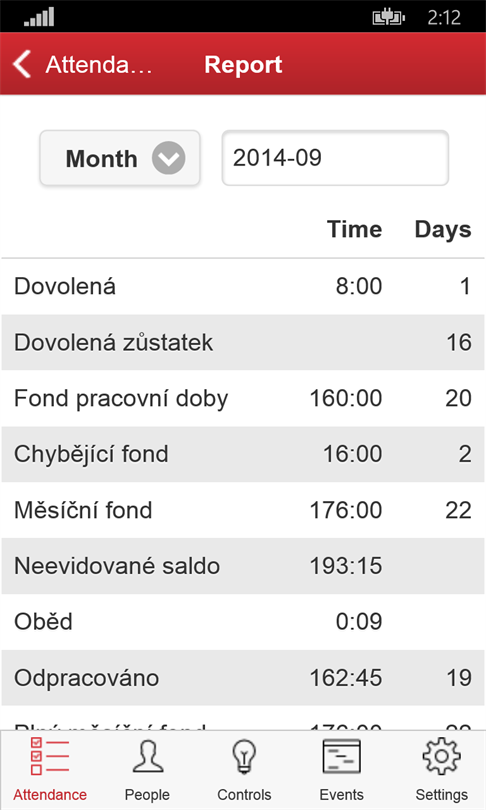Tap the back arrow chevron icon
486x810 pixels.
pyautogui.click(x=22, y=65)
